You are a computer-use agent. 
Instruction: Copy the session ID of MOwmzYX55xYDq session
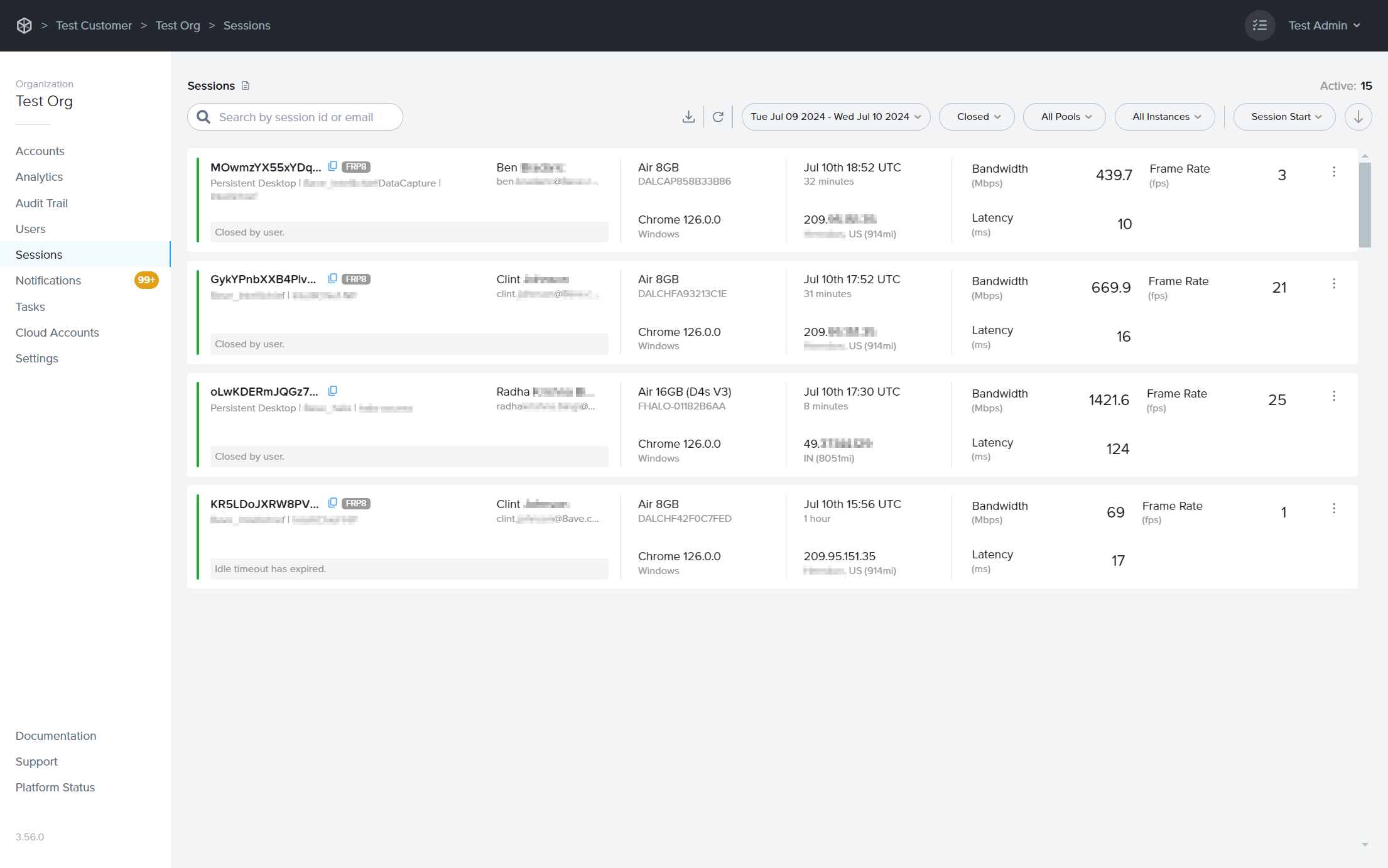(332, 165)
